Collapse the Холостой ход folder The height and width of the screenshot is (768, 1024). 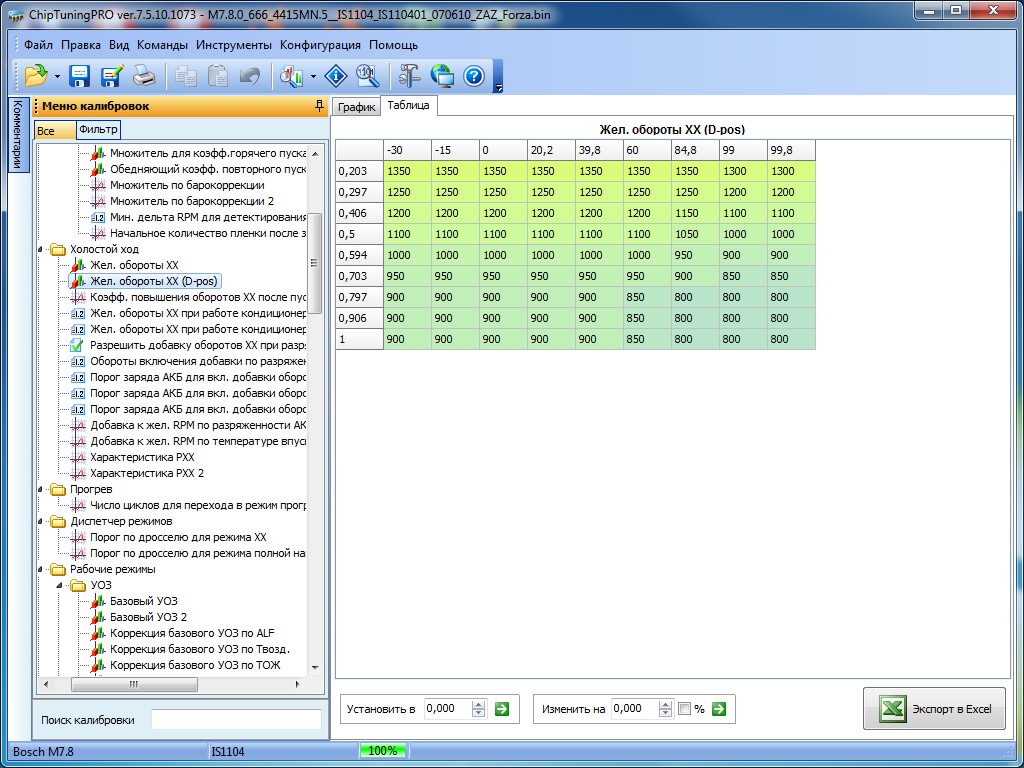coord(41,249)
